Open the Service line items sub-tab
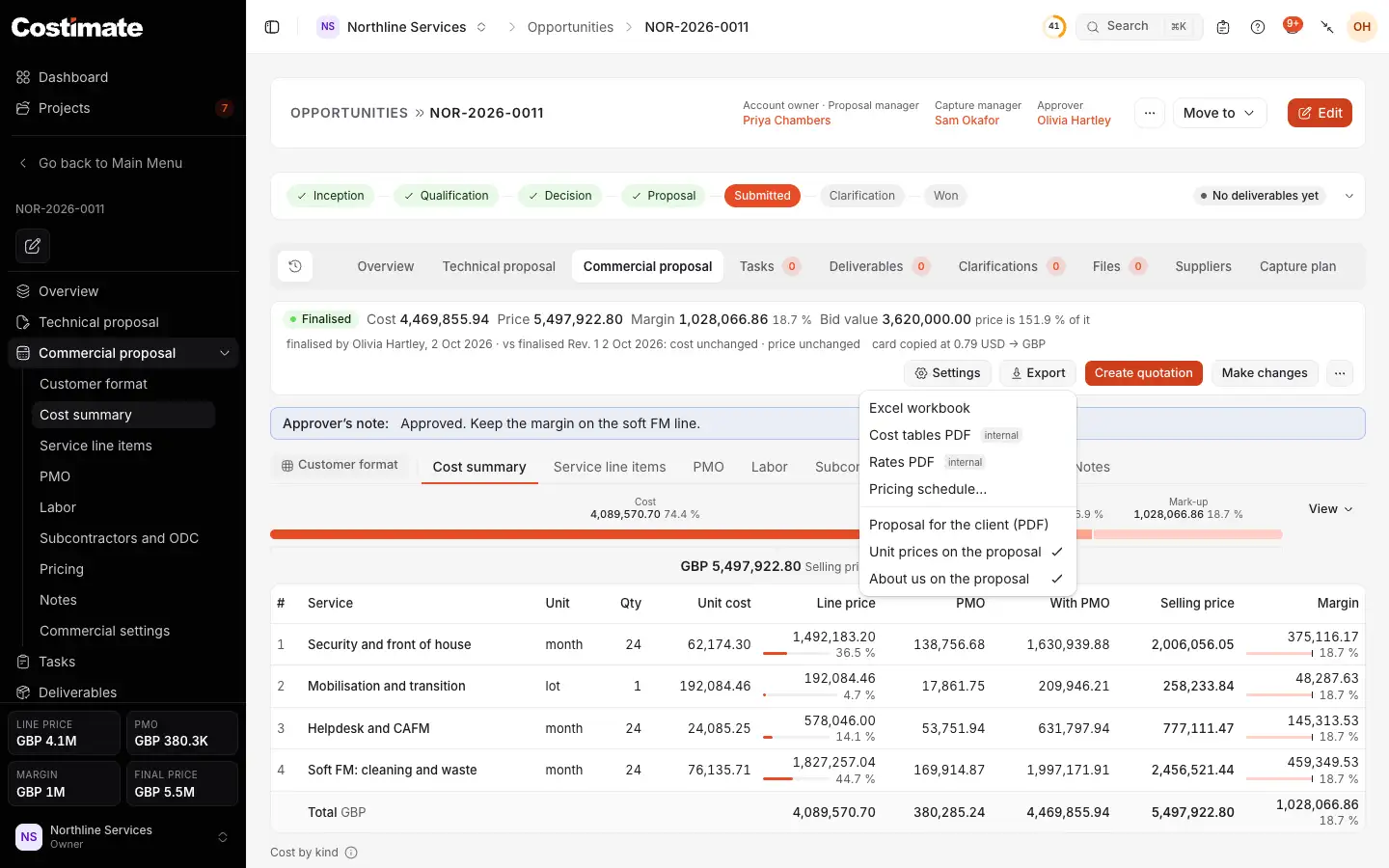 pos(610,467)
